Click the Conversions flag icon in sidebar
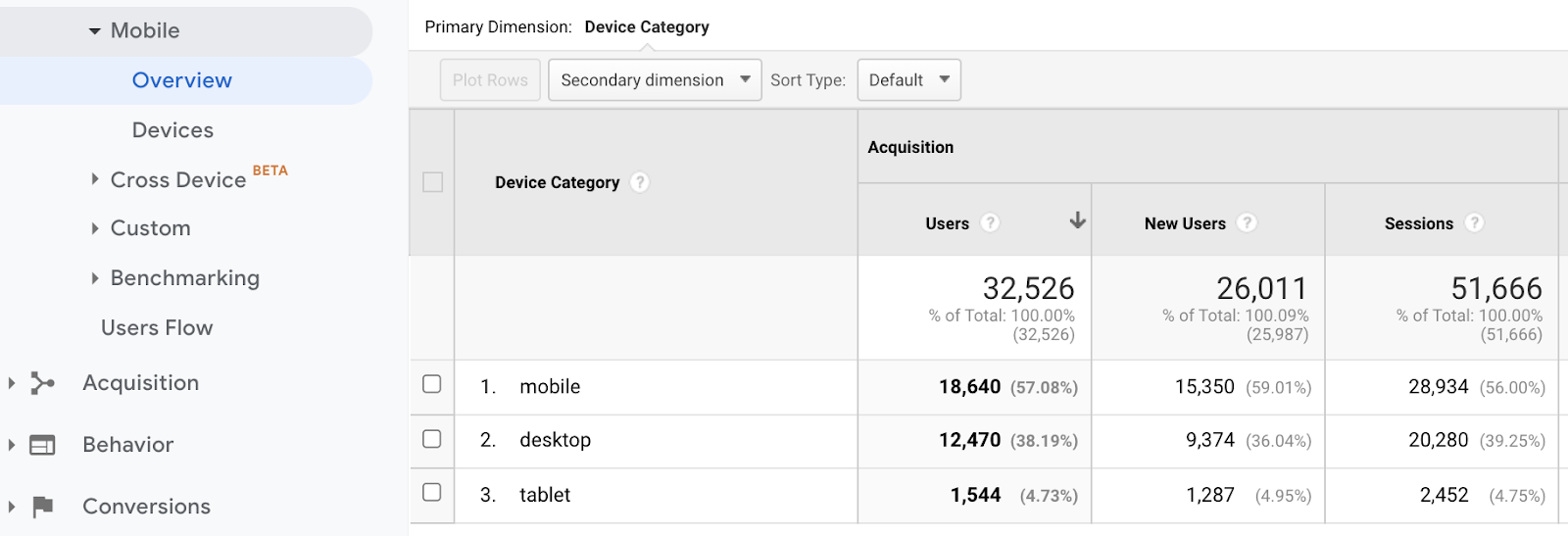The height and width of the screenshot is (536, 1568). pos(42,507)
